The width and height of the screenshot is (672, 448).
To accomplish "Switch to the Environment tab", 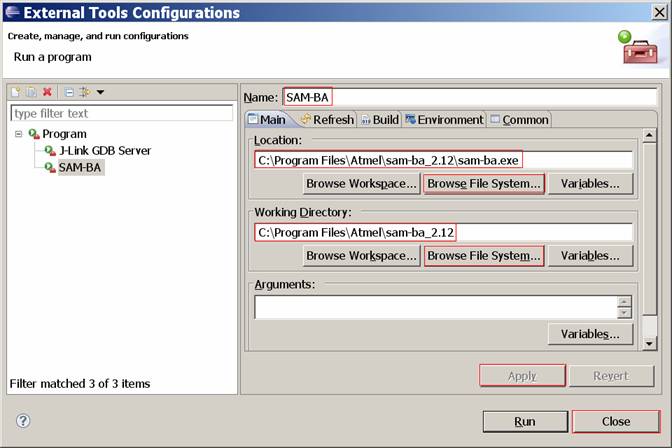I will point(444,120).
